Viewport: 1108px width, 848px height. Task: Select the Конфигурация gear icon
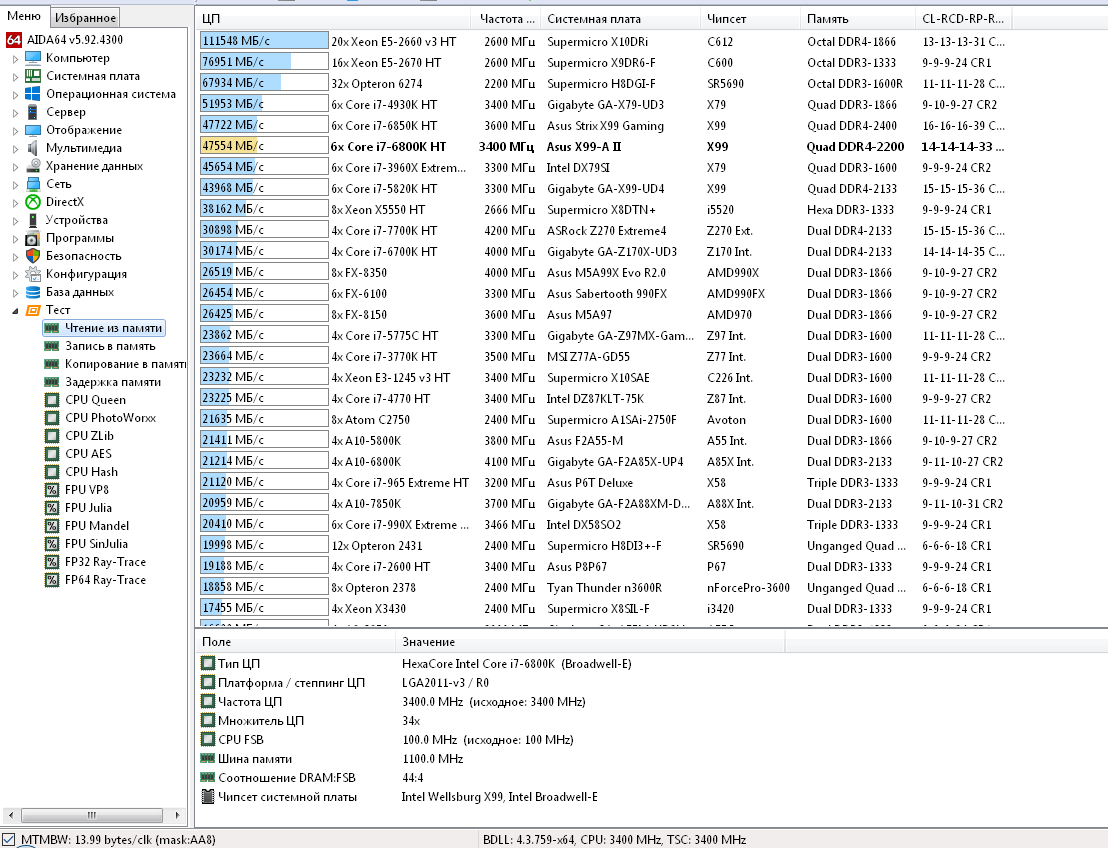click(33, 274)
